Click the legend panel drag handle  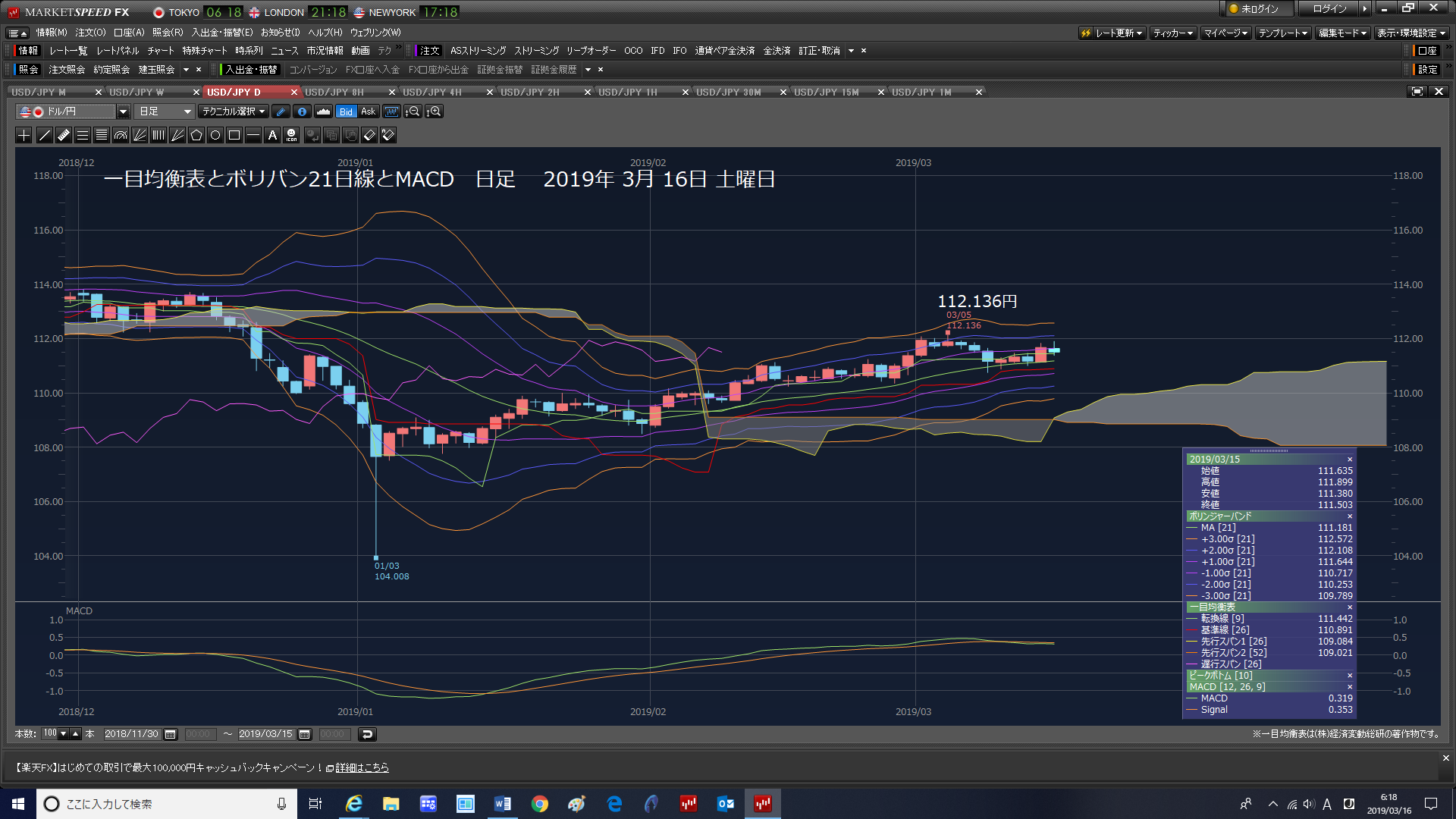click(x=1269, y=451)
